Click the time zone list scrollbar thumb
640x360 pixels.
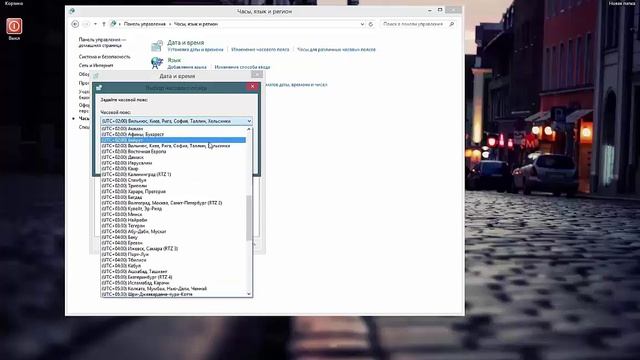coord(249,218)
